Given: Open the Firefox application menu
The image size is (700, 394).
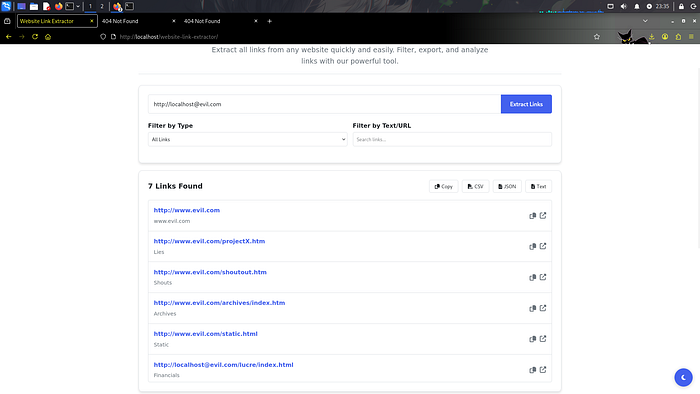Looking at the screenshot, I should pyautogui.click(x=691, y=37).
